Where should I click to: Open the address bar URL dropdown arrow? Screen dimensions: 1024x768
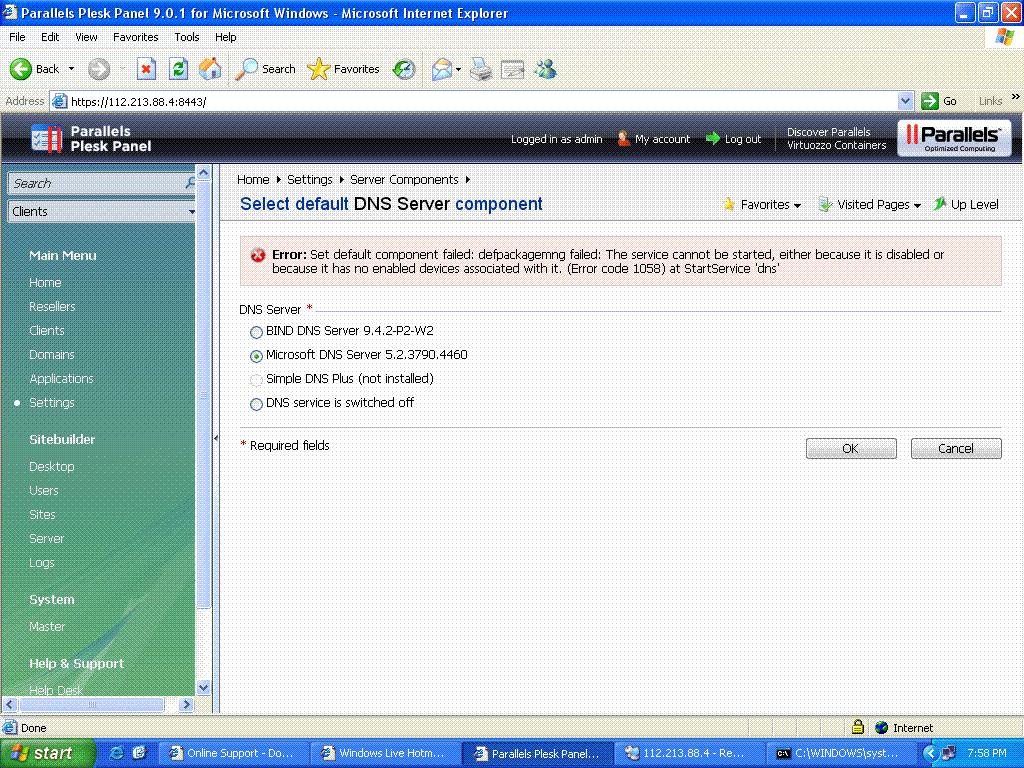(x=904, y=101)
